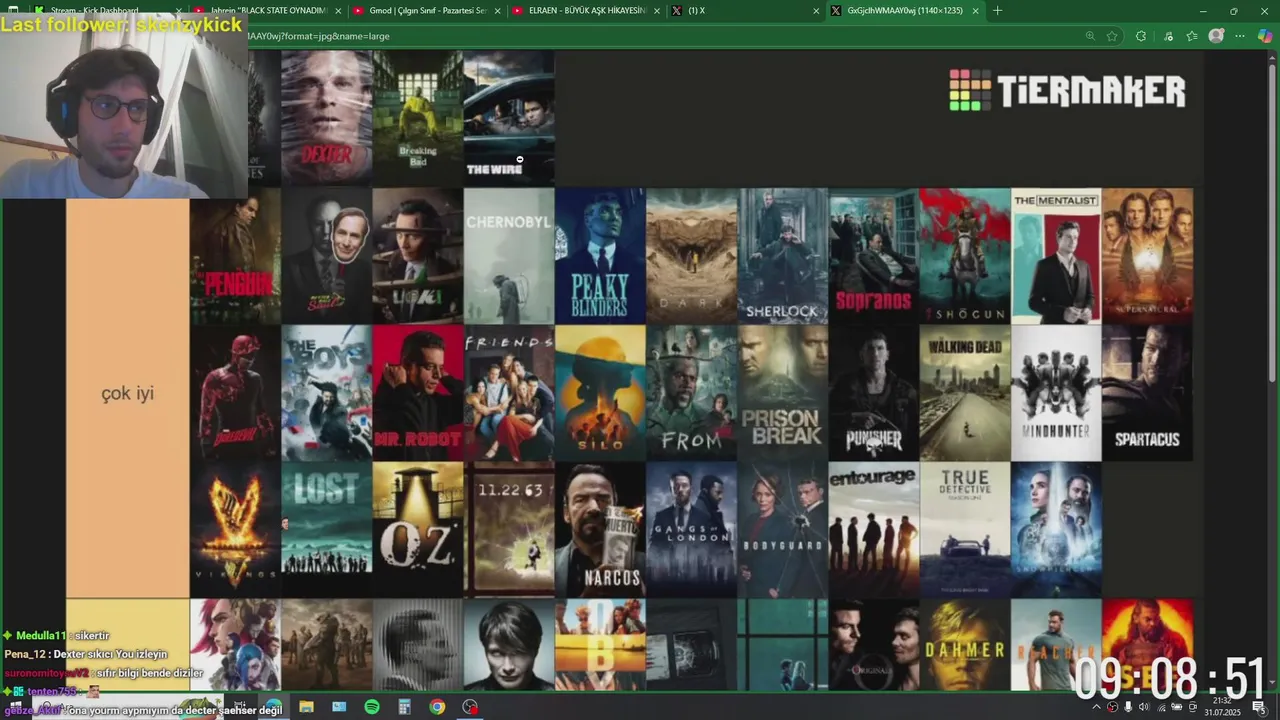
Task: Select the Shōgun poster
Action: [x=965, y=256]
